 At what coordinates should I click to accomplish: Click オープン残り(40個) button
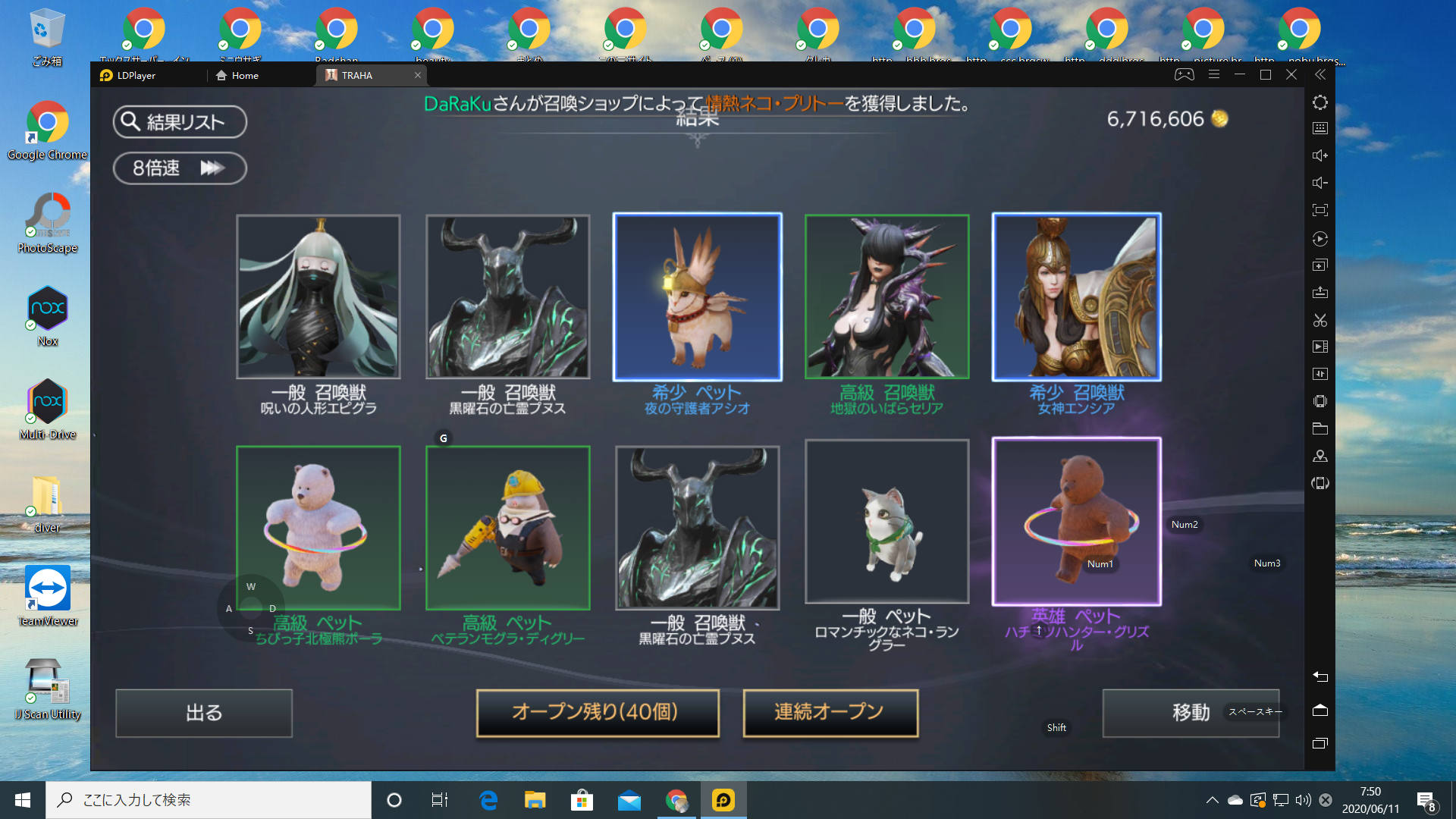coord(598,712)
